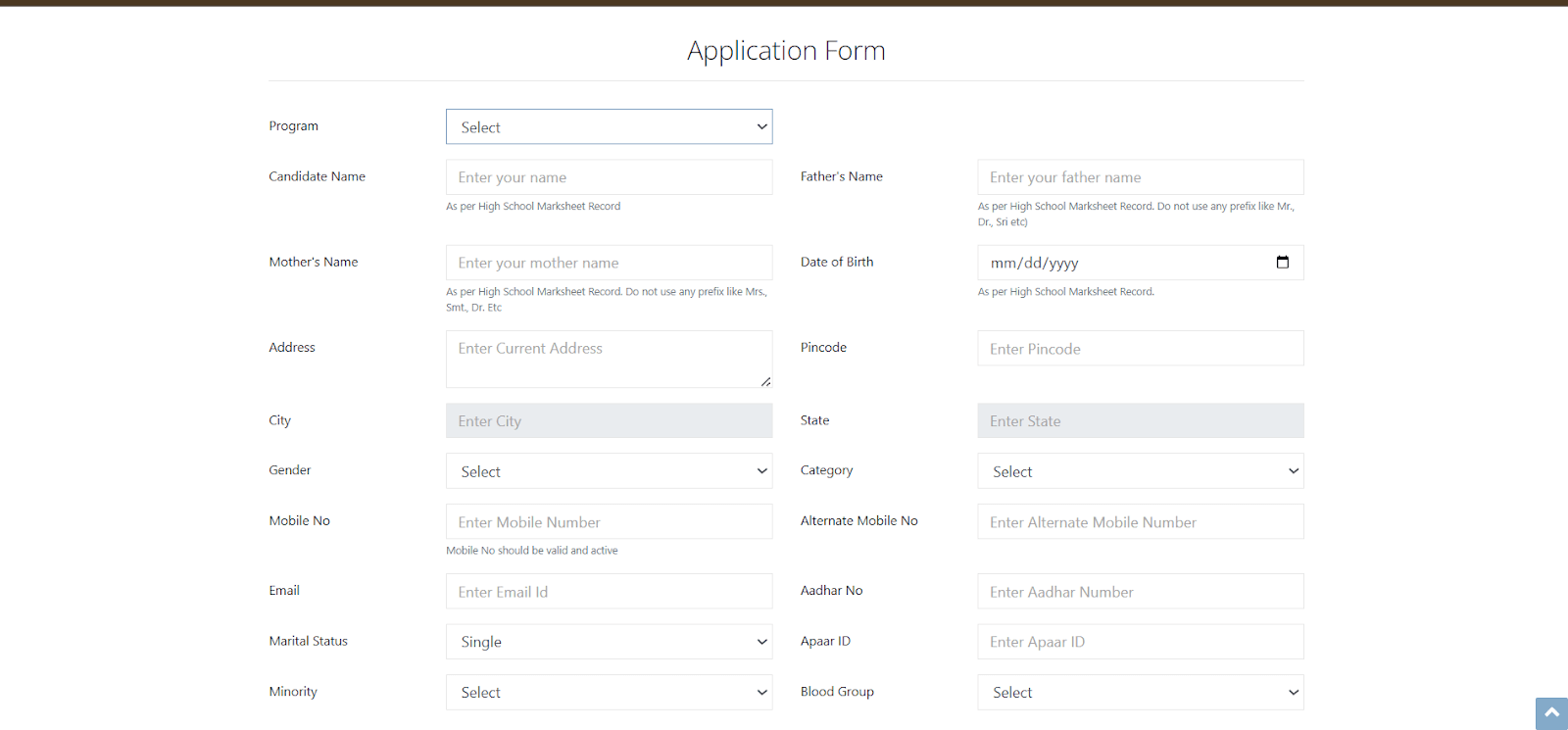
Task: Click the Candidate Name input field
Action: (609, 177)
